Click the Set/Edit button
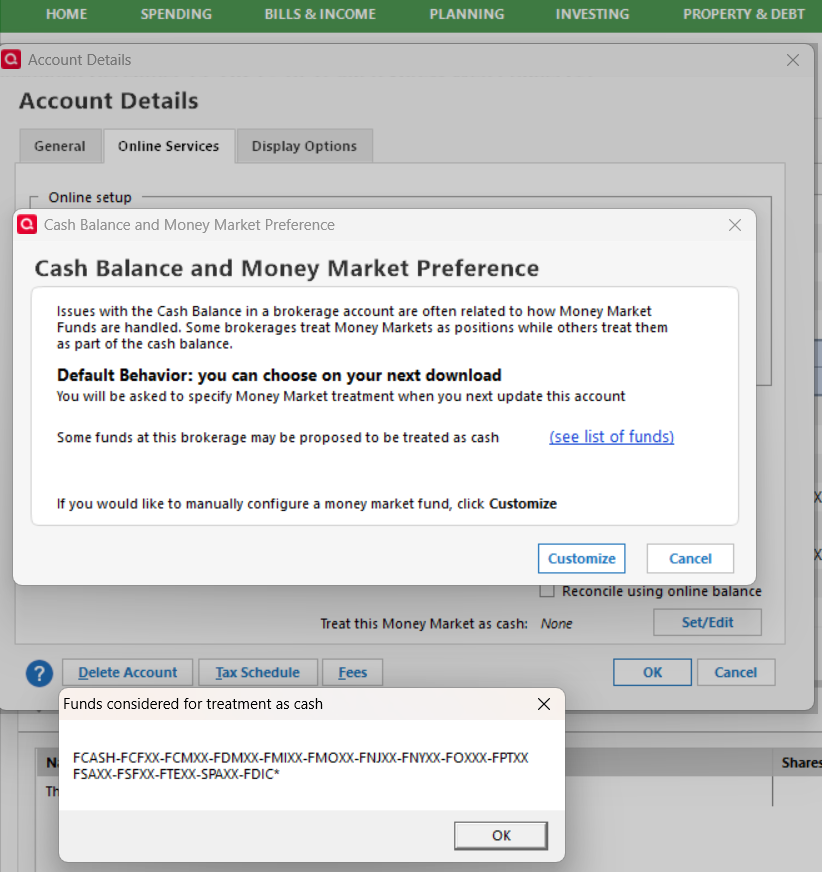 click(707, 622)
